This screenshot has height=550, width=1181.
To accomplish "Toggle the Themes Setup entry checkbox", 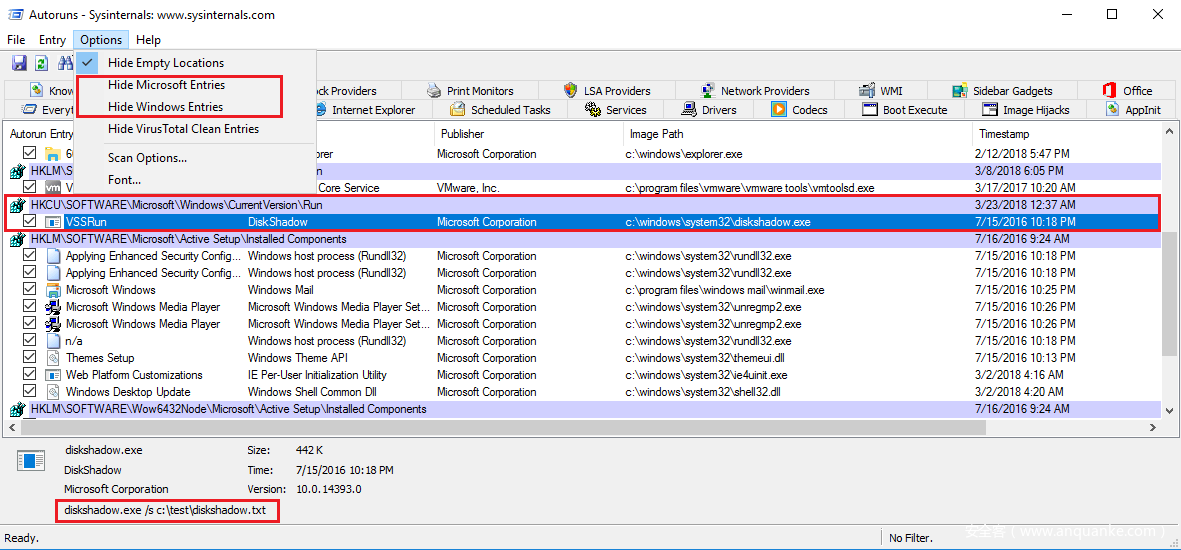I will [29, 358].
